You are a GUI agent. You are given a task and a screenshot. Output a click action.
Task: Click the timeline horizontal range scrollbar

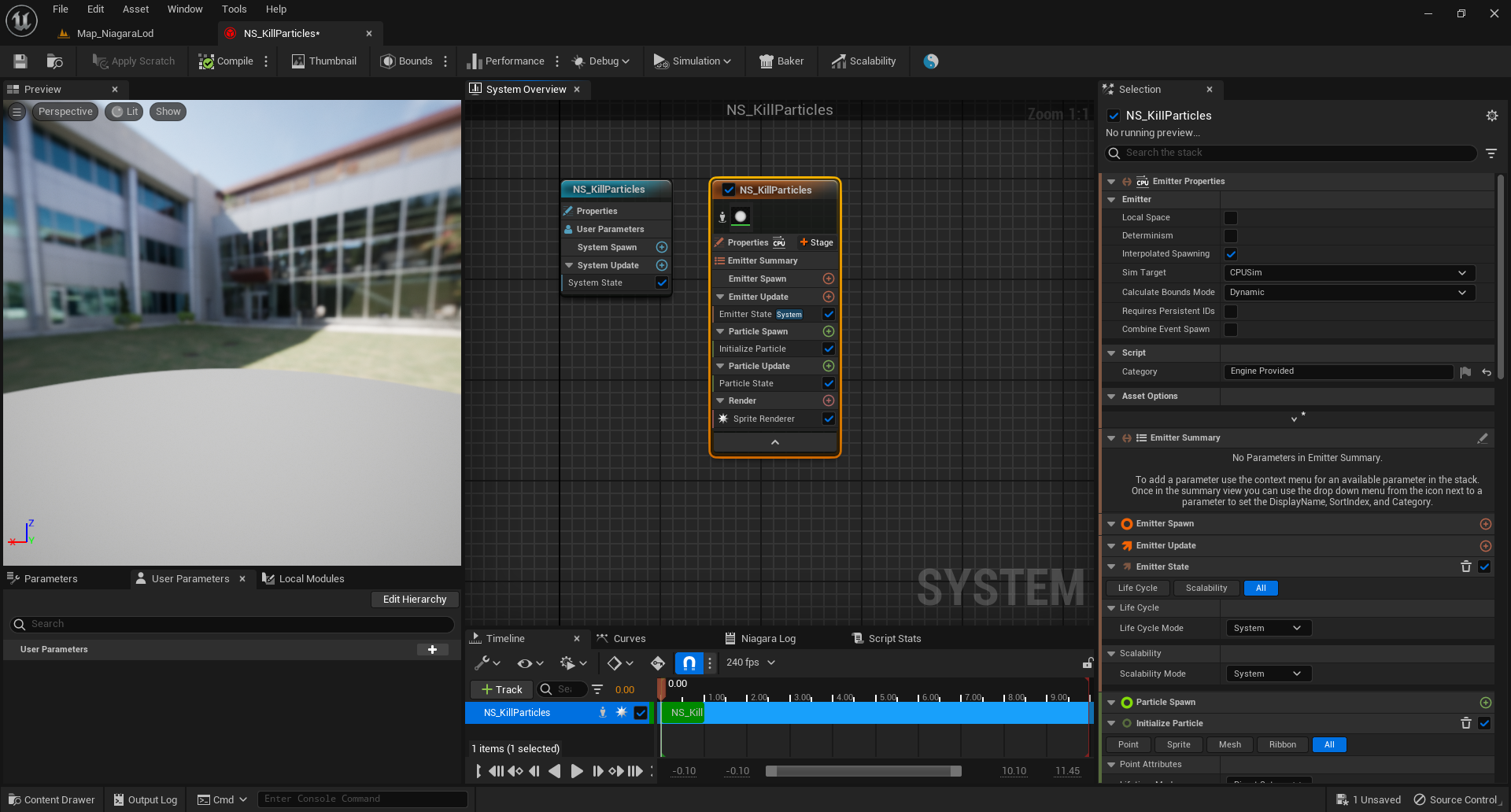(863, 771)
